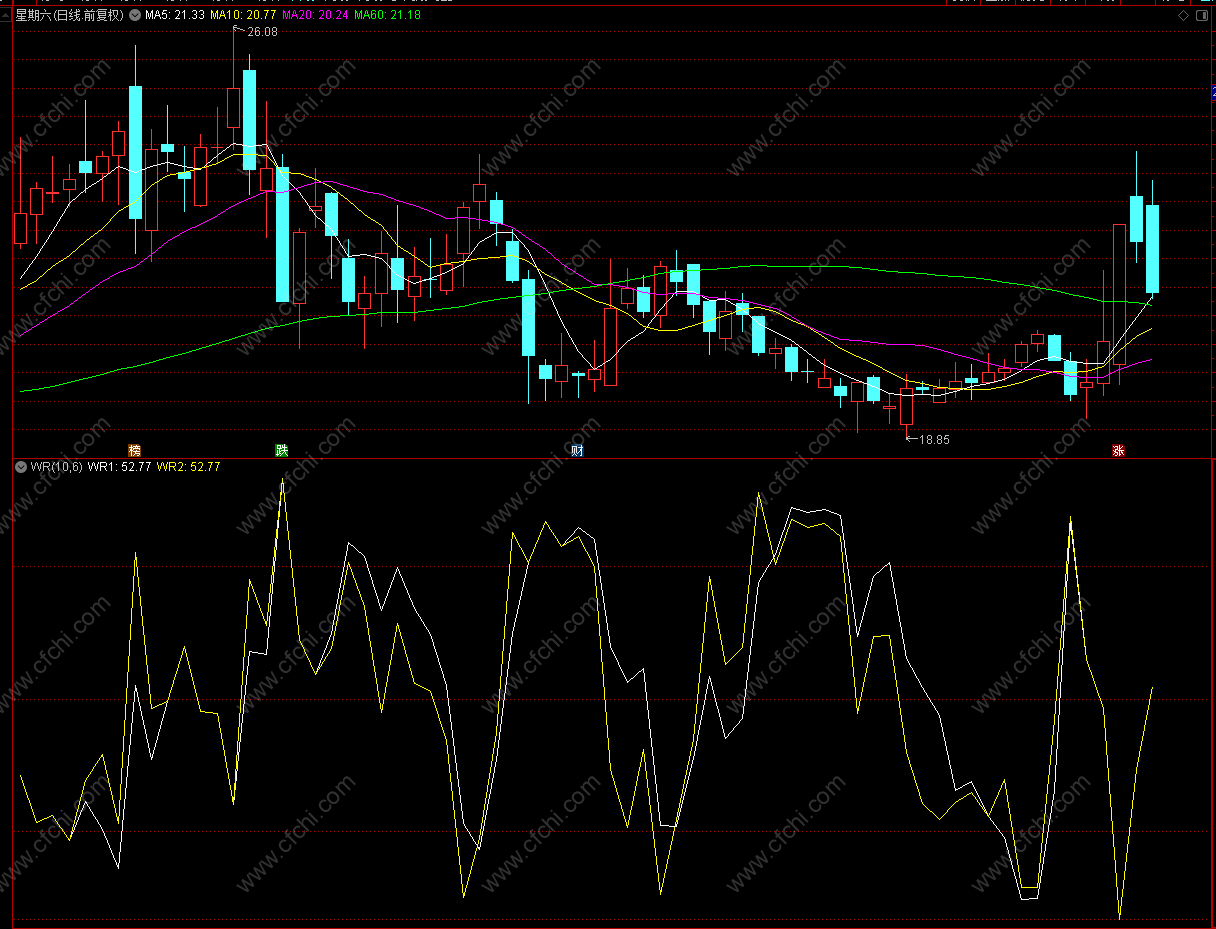Screen dimensions: 1216x929
Task: Open the WR indicator dropdown arrow
Action: [21, 466]
